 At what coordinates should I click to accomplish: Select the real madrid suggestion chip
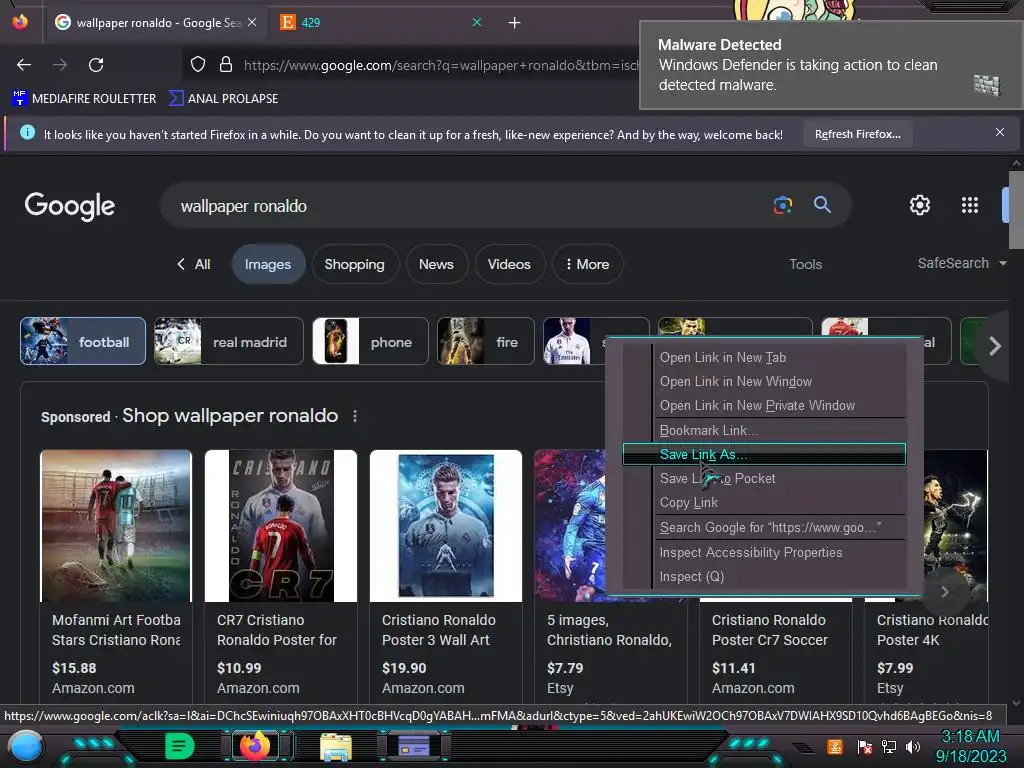[229, 342]
